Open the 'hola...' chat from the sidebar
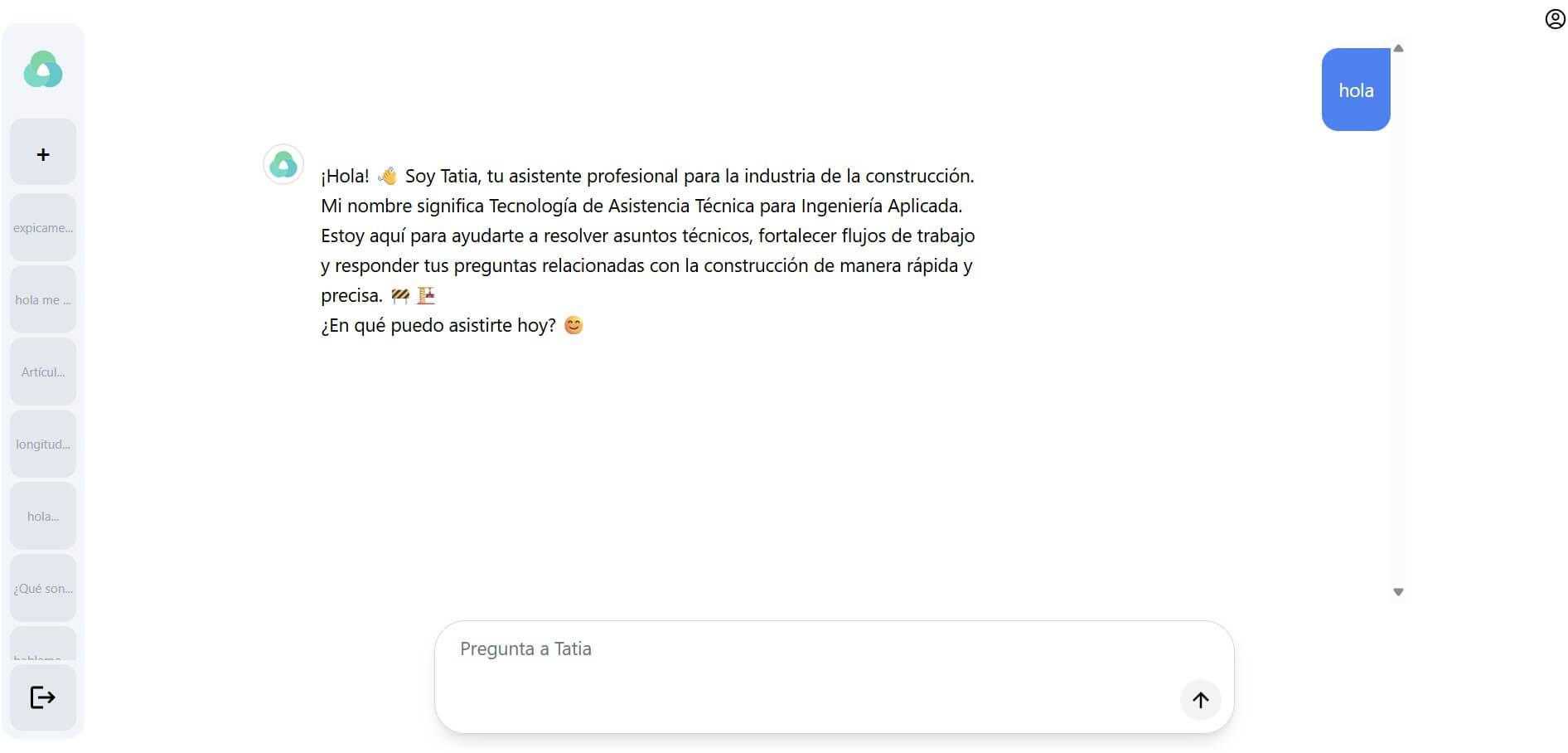 pyautogui.click(x=42, y=515)
